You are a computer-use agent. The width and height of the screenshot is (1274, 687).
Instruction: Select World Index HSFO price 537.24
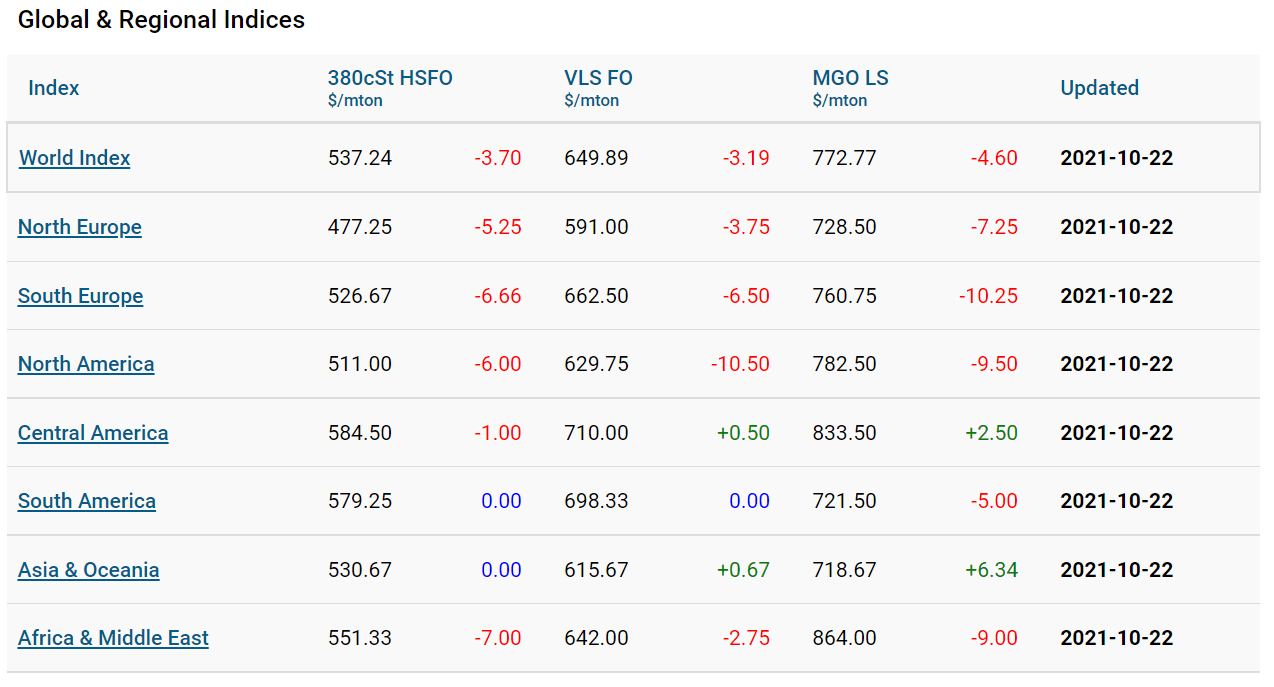pos(360,158)
